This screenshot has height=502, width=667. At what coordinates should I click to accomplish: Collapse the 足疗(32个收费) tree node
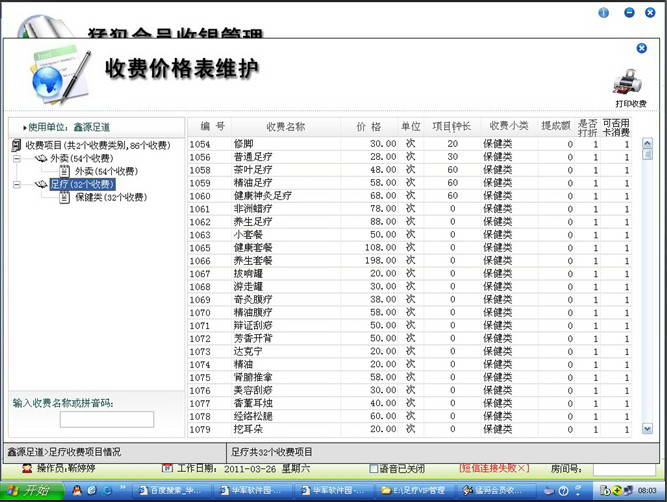pyautogui.click(x=17, y=185)
